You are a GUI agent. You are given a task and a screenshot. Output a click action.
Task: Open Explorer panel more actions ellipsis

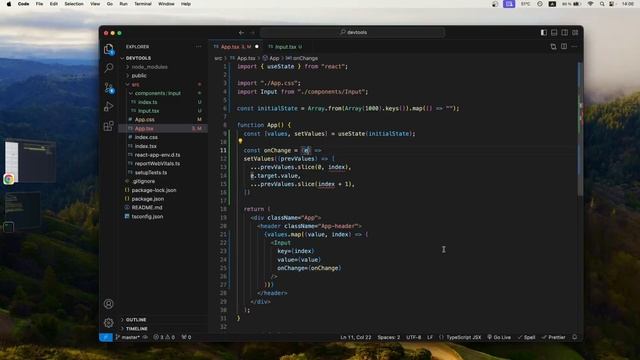click(x=199, y=47)
